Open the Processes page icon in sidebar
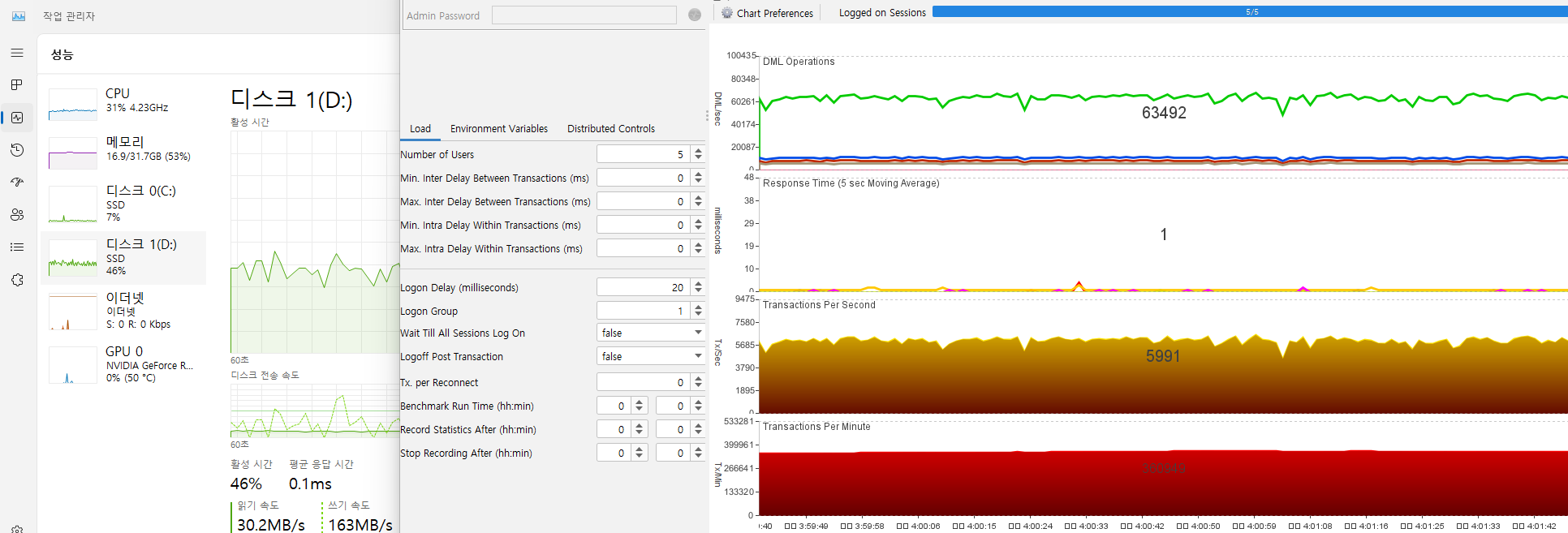The height and width of the screenshot is (533, 1568). pyautogui.click(x=17, y=85)
